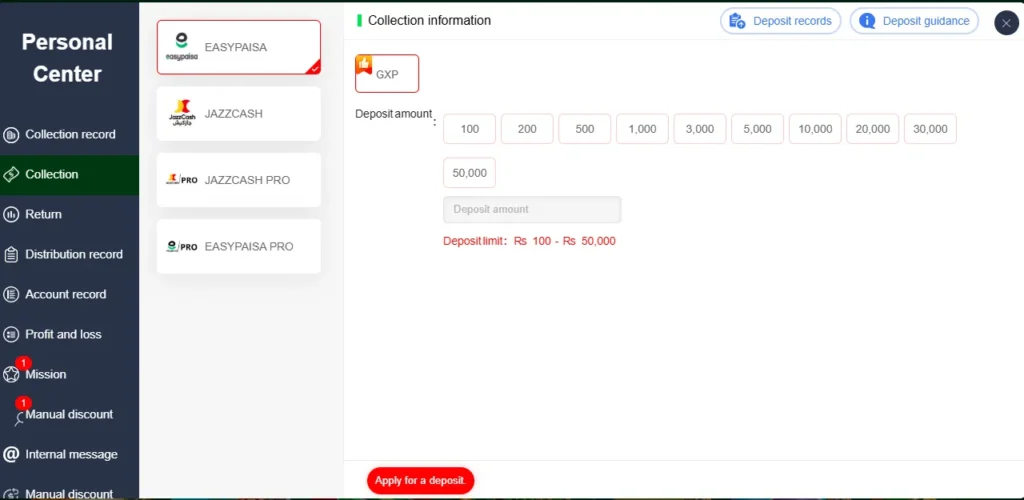1024x500 pixels.
Task: Click the Return chart icon
Action: (x=11, y=214)
